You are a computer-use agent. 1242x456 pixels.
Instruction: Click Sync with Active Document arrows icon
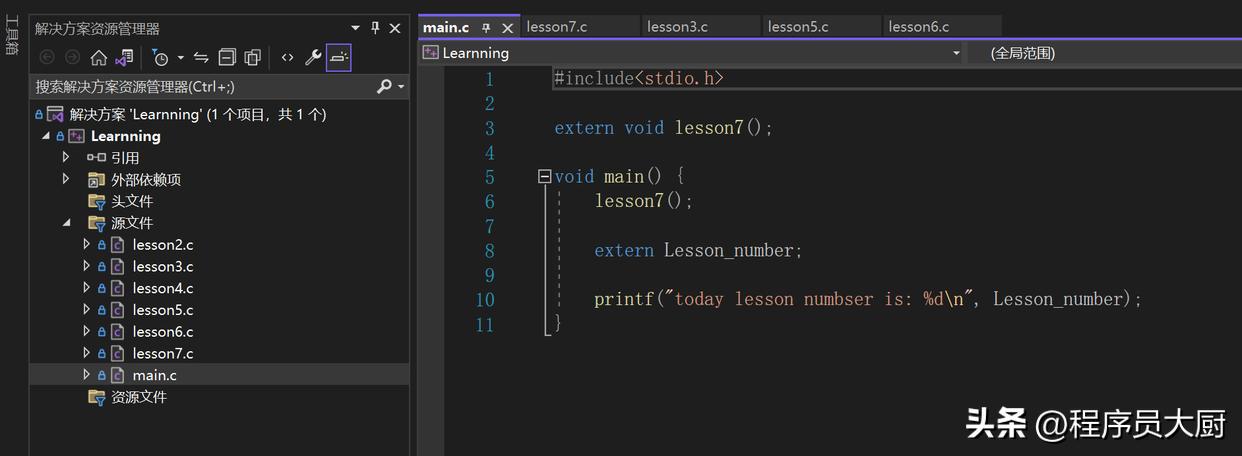(x=201, y=58)
